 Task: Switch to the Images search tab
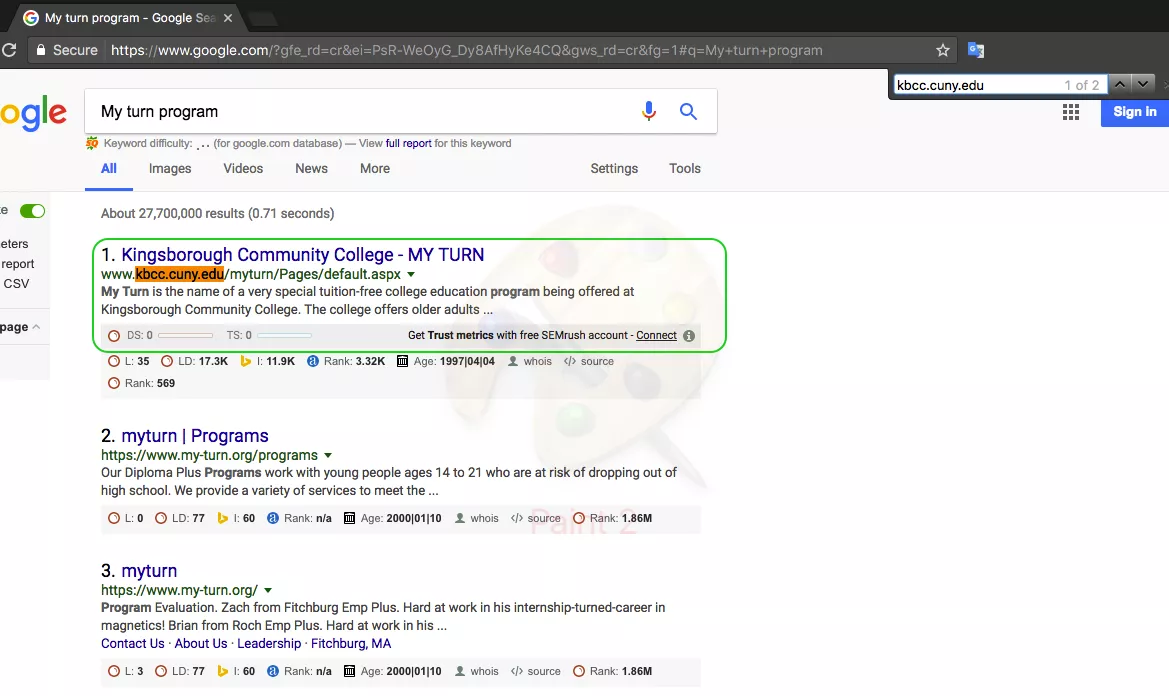click(x=170, y=169)
